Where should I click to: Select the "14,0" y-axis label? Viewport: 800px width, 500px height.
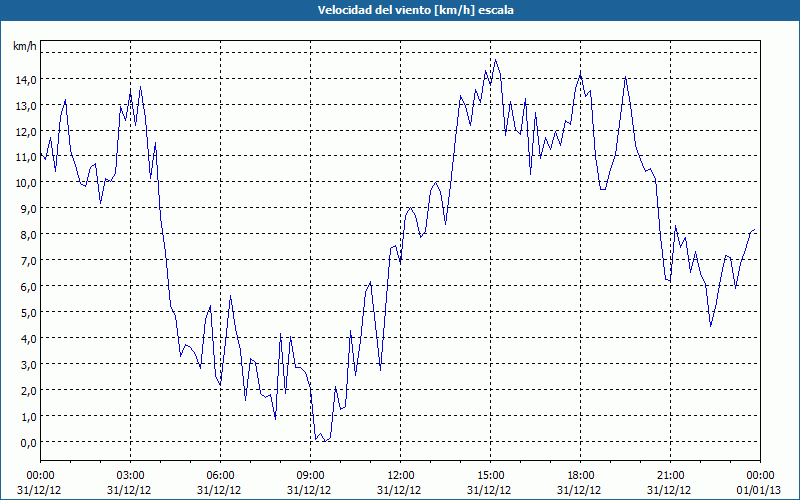[26, 79]
